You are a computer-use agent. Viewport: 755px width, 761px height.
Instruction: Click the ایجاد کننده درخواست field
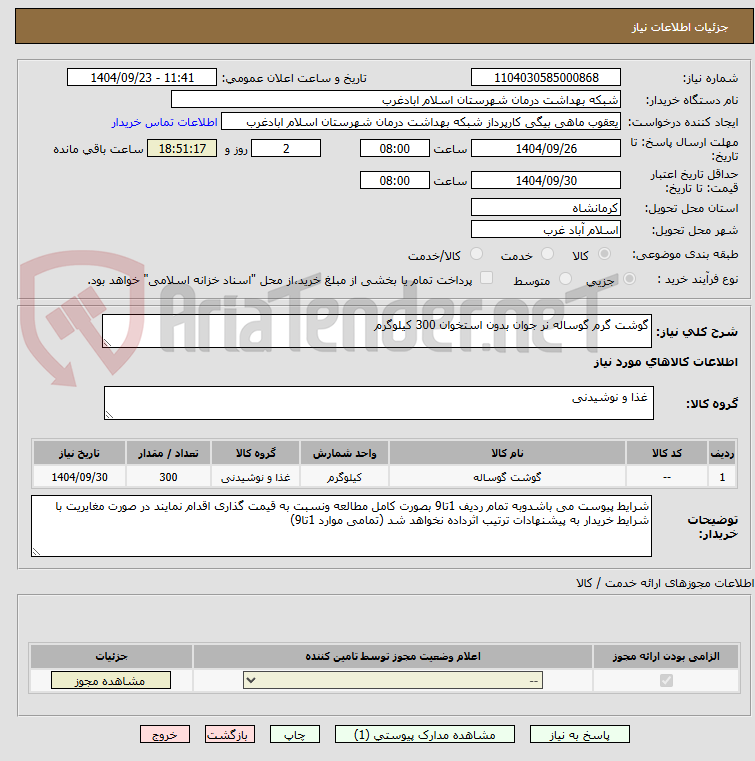coord(421,122)
